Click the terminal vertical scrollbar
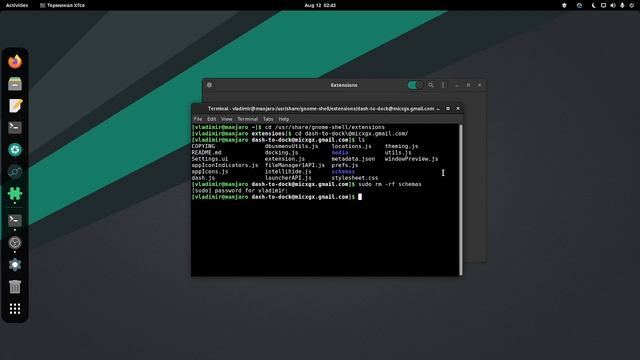 point(461,200)
